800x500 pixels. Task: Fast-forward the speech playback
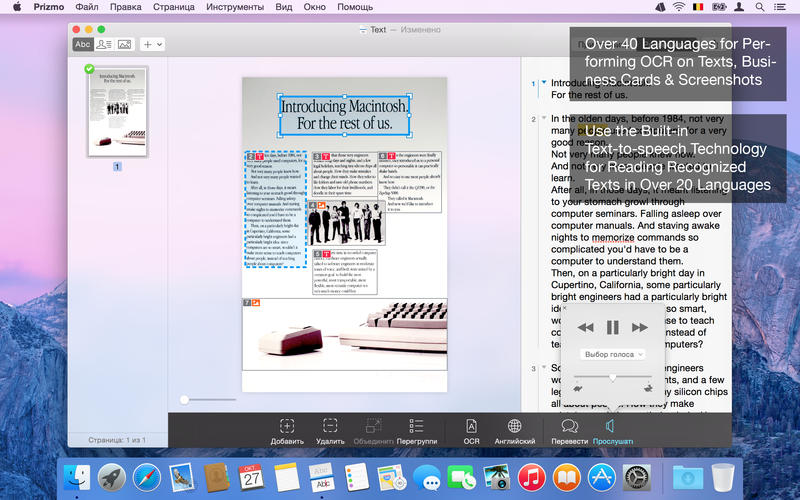point(639,328)
